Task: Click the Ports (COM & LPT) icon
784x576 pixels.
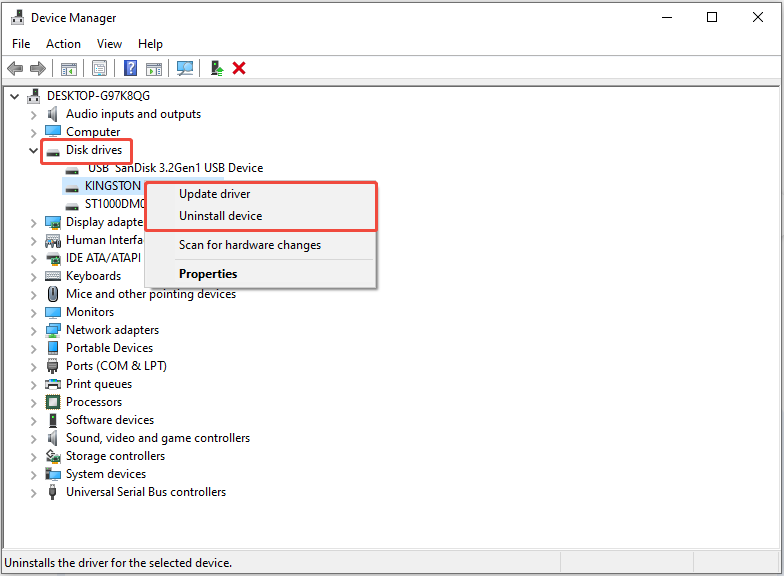Action: [52, 366]
